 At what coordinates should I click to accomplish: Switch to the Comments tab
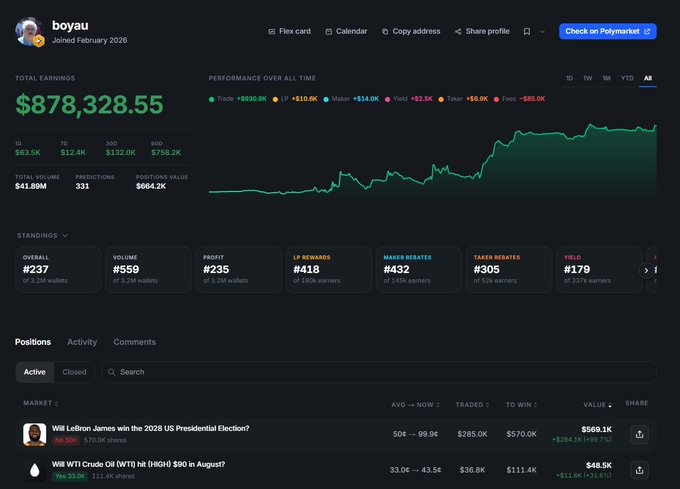click(134, 342)
